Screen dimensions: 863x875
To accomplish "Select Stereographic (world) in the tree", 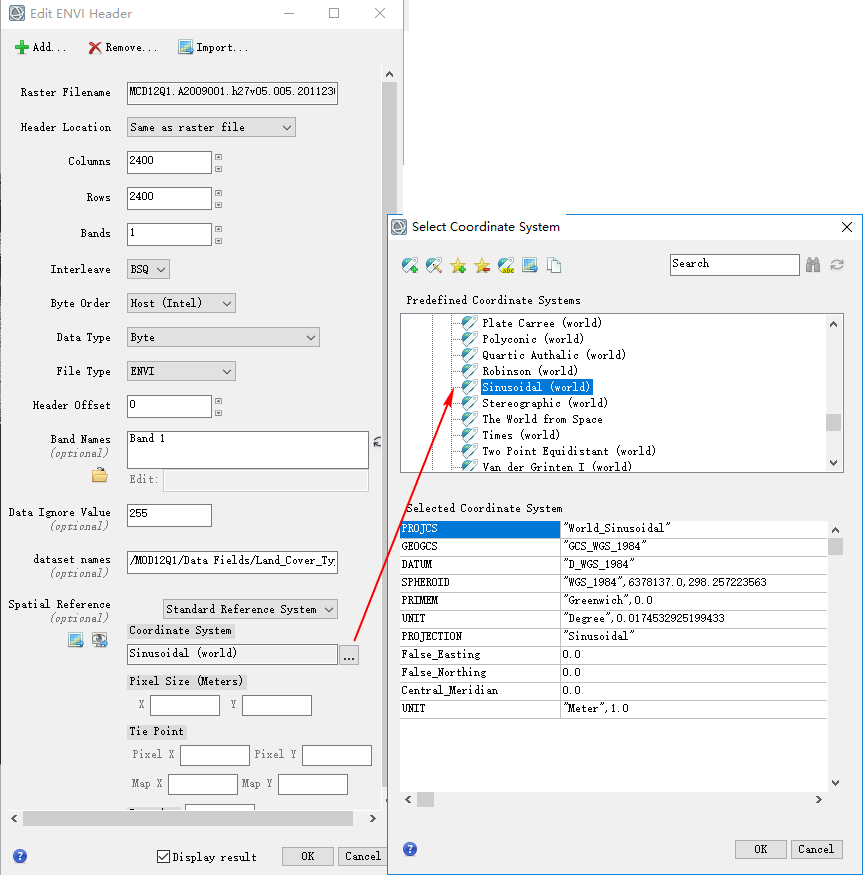I will tap(544, 403).
